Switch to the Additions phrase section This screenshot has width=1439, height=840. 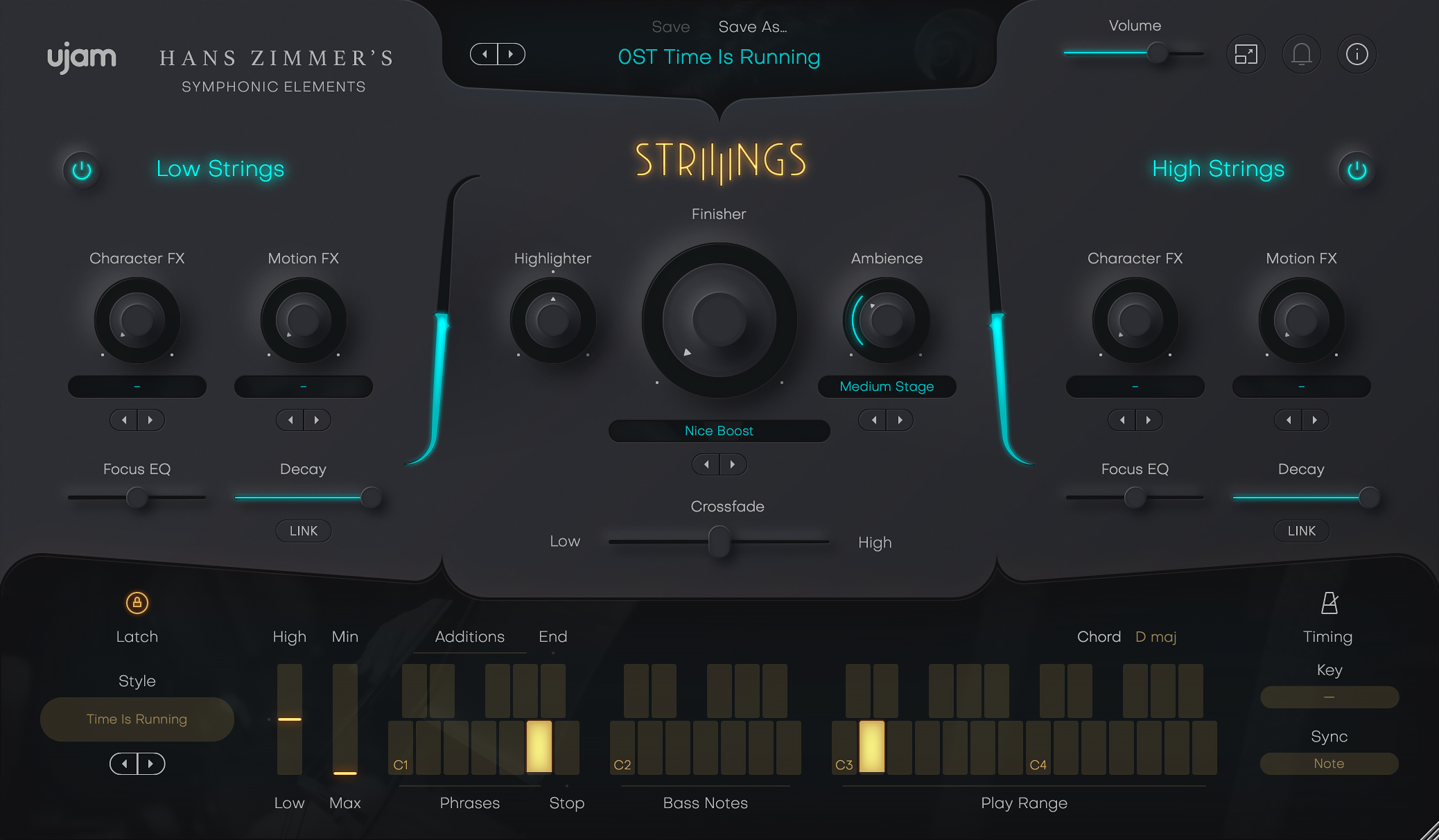click(x=469, y=636)
